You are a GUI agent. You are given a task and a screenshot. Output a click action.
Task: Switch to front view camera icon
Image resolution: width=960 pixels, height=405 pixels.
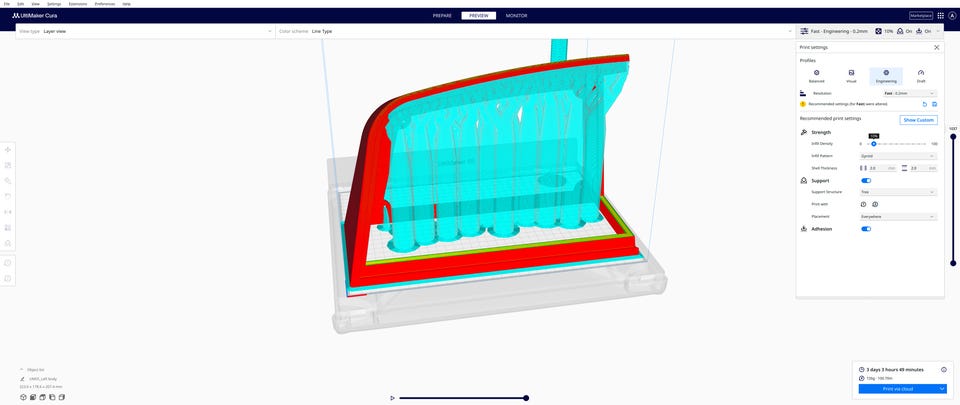33,397
